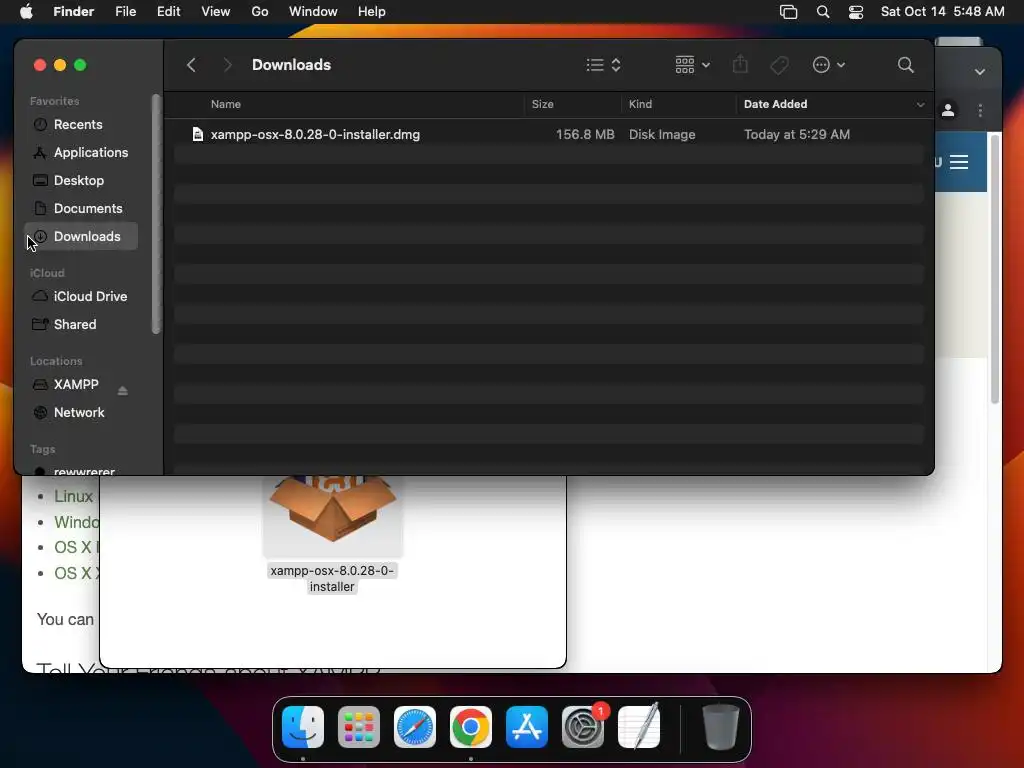Click the Stage Manager icon in the menu bar
The width and height of the screenshot is (1024, 768).
click(x=788, y=12)
